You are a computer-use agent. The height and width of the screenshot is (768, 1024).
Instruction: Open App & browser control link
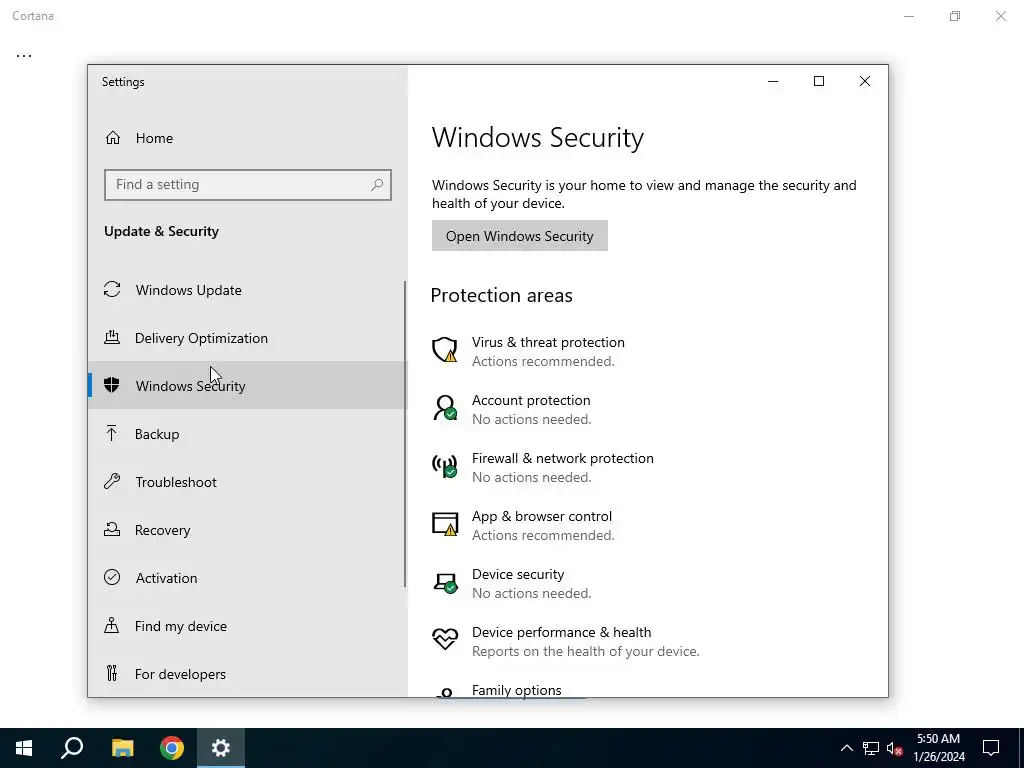541,517
